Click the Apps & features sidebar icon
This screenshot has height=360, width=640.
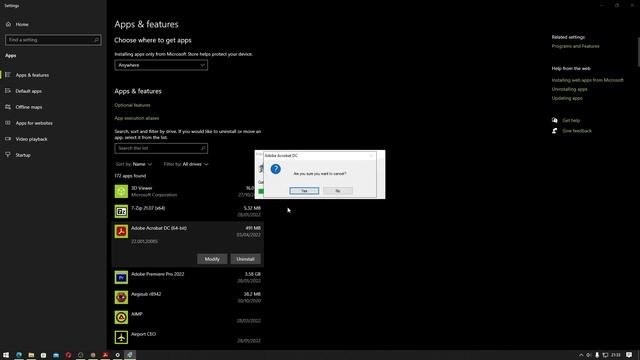pos(8,75)
